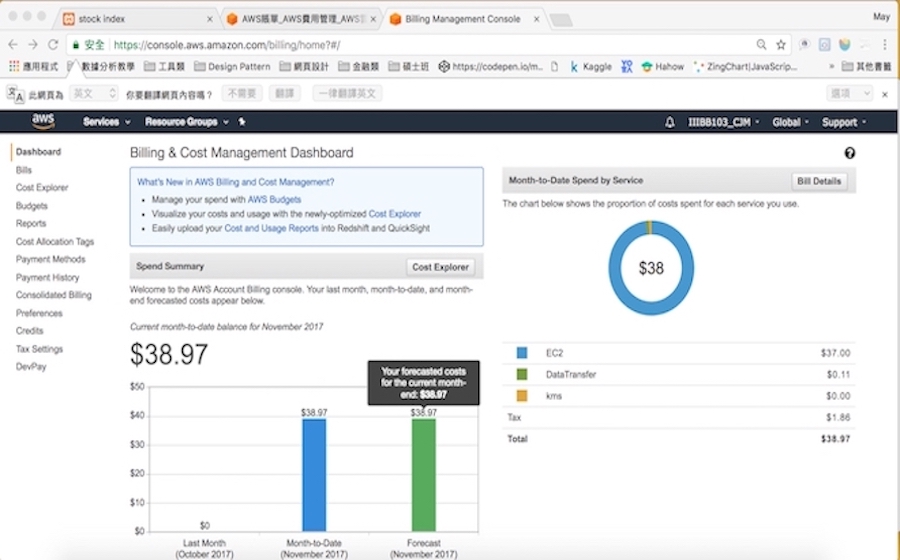
Task: Open the Hahow bookmark
Action: [x=662, y=67]
